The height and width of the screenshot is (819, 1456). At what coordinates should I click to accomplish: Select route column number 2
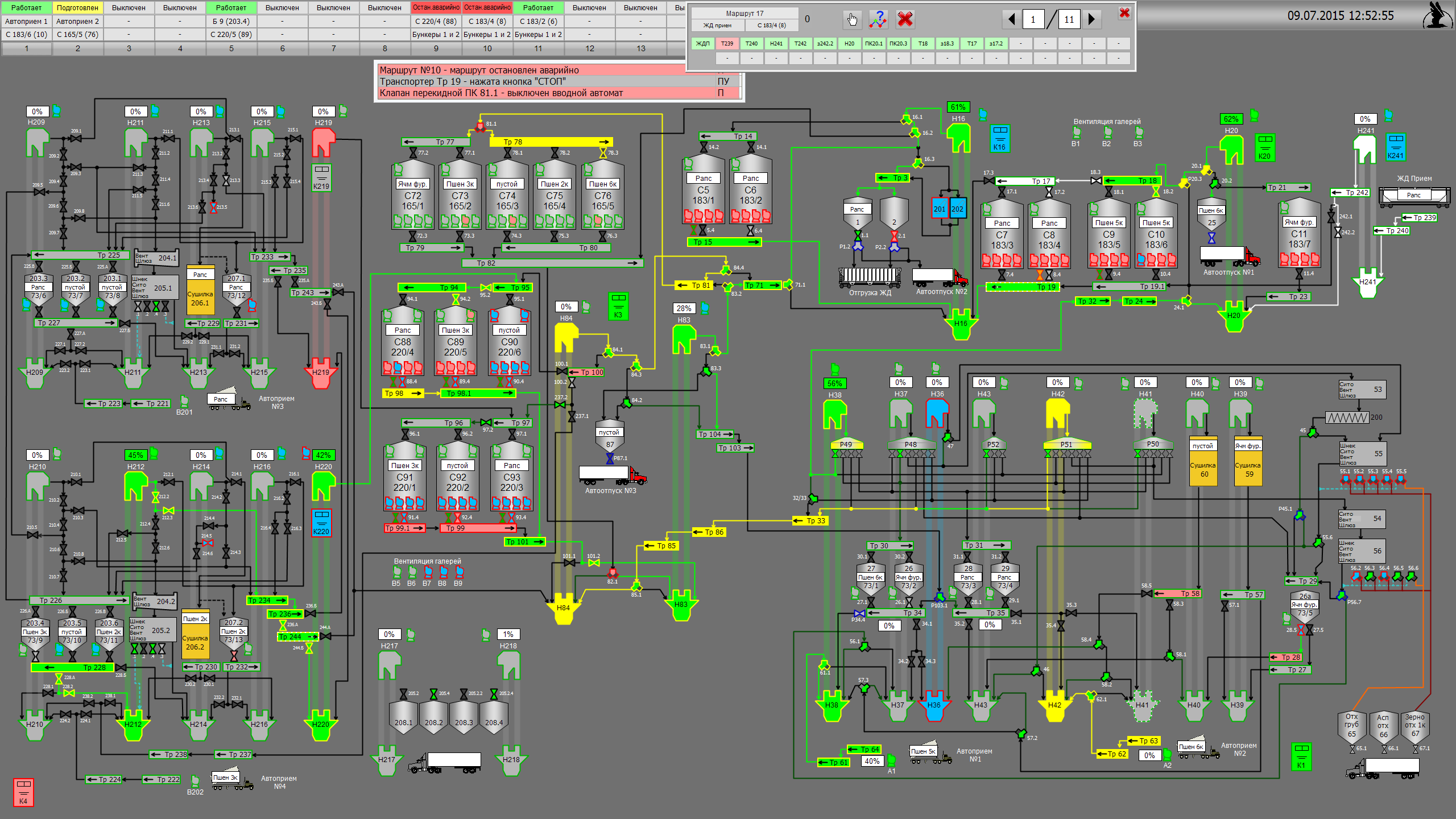click(x=78, y=48)
